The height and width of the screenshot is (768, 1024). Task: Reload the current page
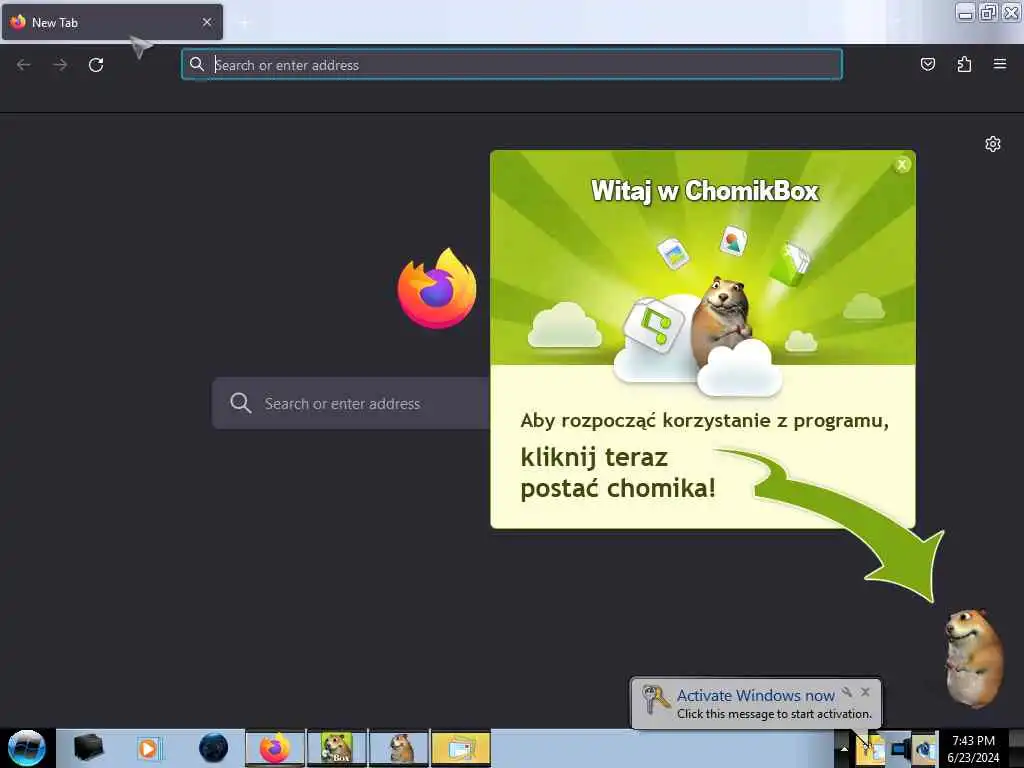click(x=96, y=65)
